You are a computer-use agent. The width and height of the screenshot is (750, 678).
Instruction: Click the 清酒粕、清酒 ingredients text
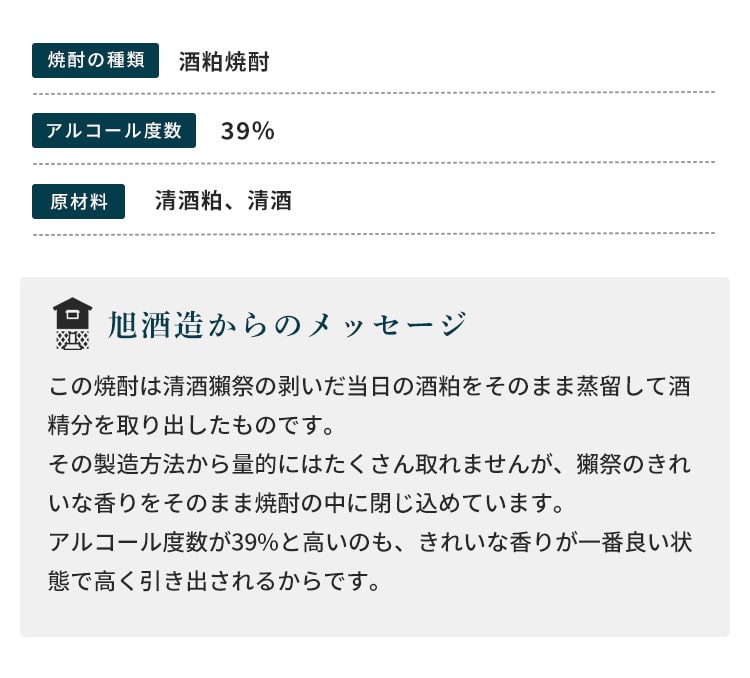coord(223,200)
